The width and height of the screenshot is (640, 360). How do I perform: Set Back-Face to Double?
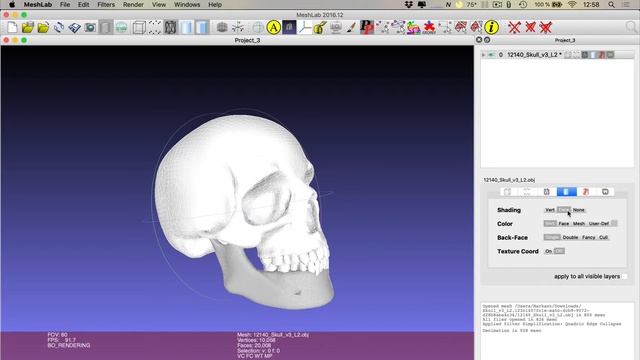coord(570,238)
